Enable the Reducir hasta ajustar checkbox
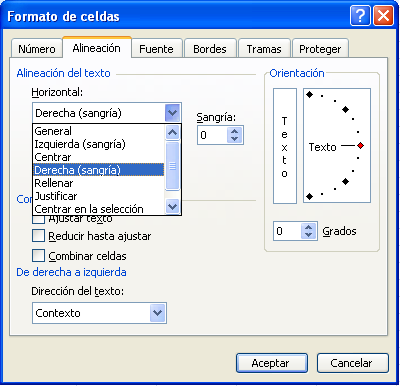 coord(38,236)
